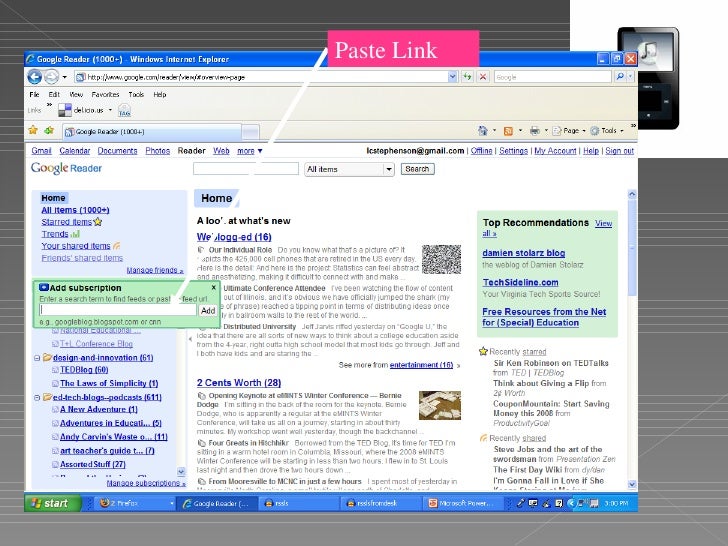
Task: Open the TechSideline.com recommendation
Action: point(520,282)
